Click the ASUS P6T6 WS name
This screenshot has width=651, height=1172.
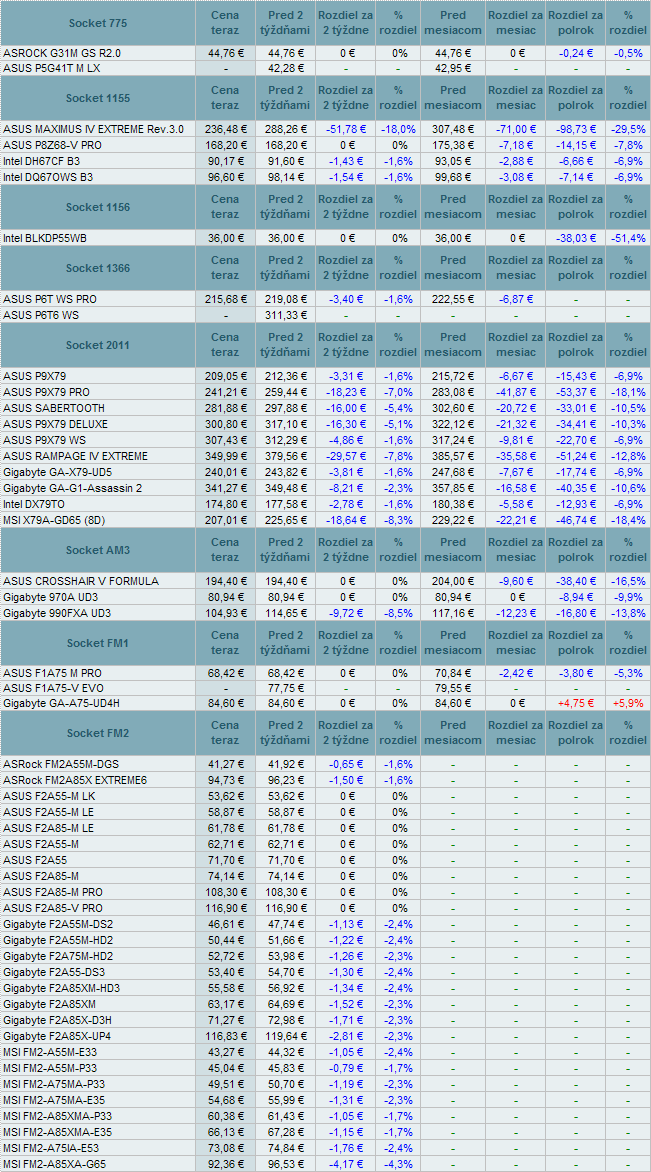click(x=41, y=315)
